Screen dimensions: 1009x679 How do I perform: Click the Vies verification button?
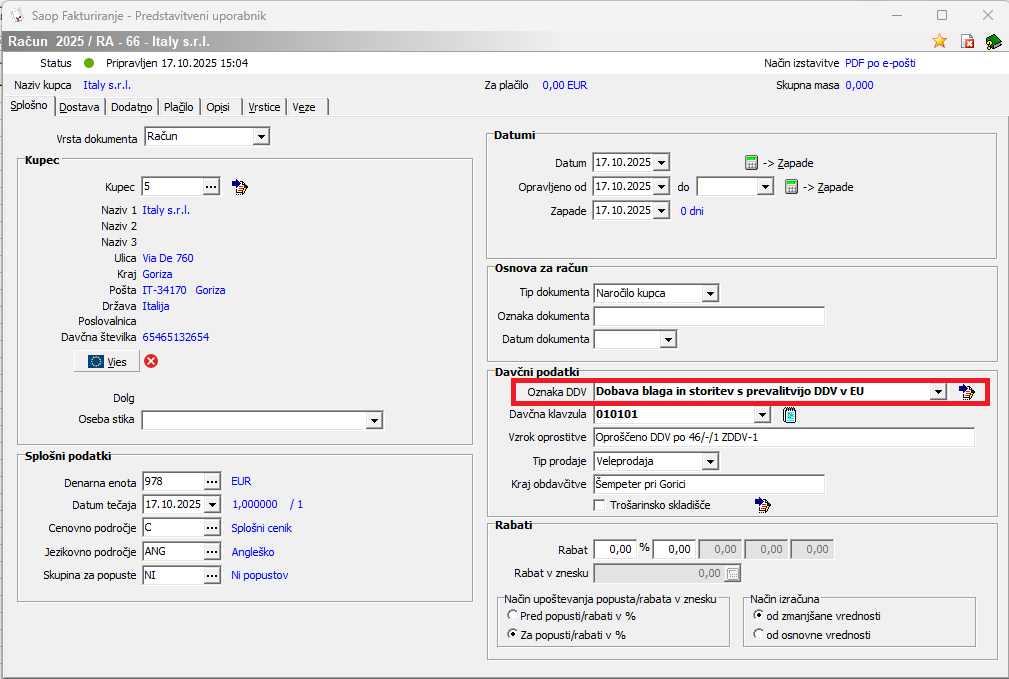107,362
